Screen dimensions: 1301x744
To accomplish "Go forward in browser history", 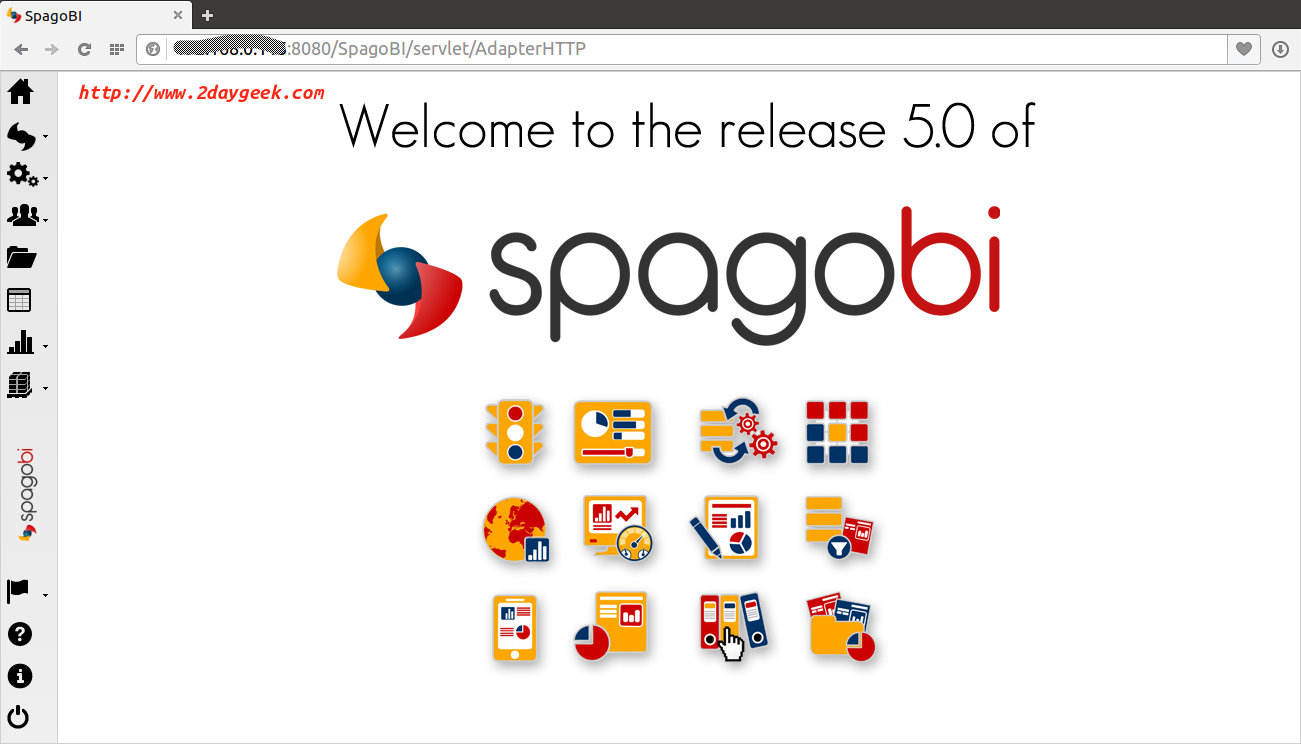I will [x=53, y=49].
